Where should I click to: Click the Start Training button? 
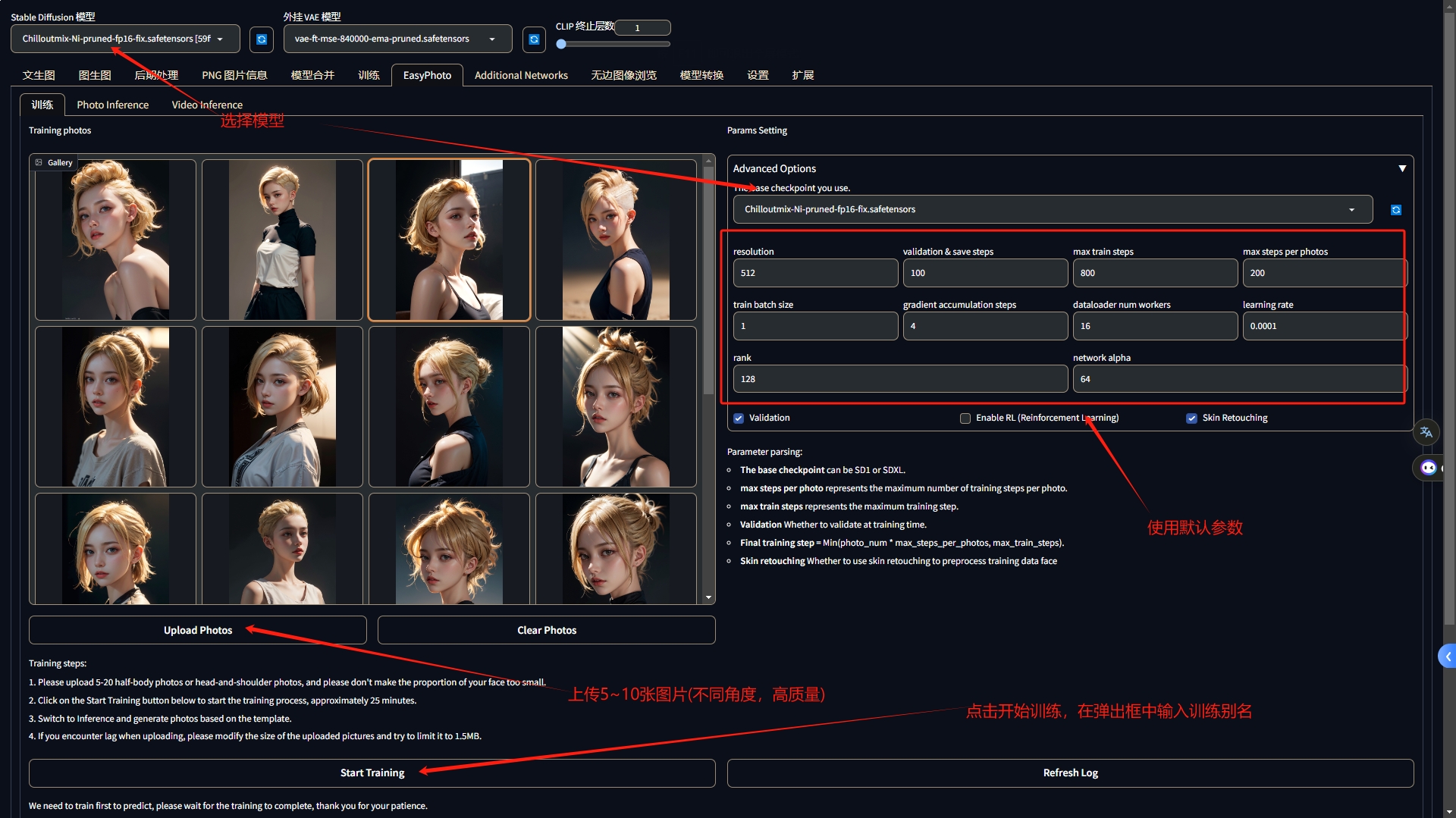(372, 773)
